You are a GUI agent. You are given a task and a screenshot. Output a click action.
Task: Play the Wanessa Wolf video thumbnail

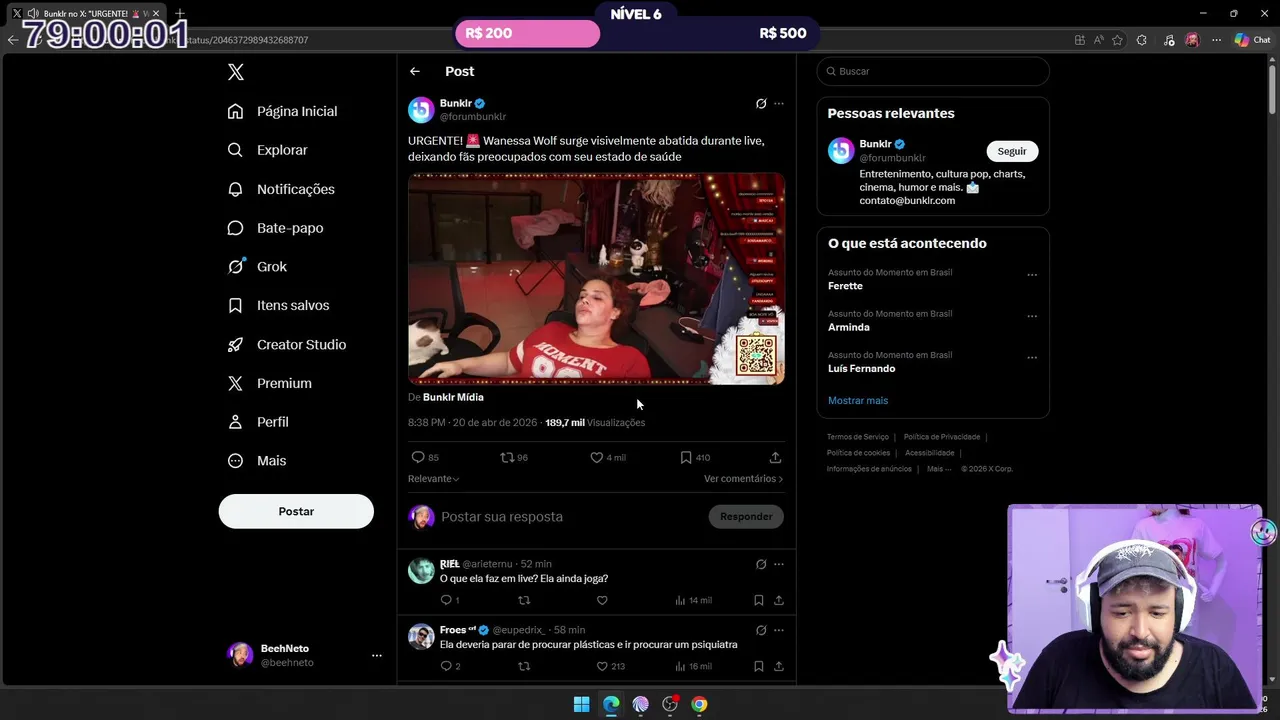596,279
